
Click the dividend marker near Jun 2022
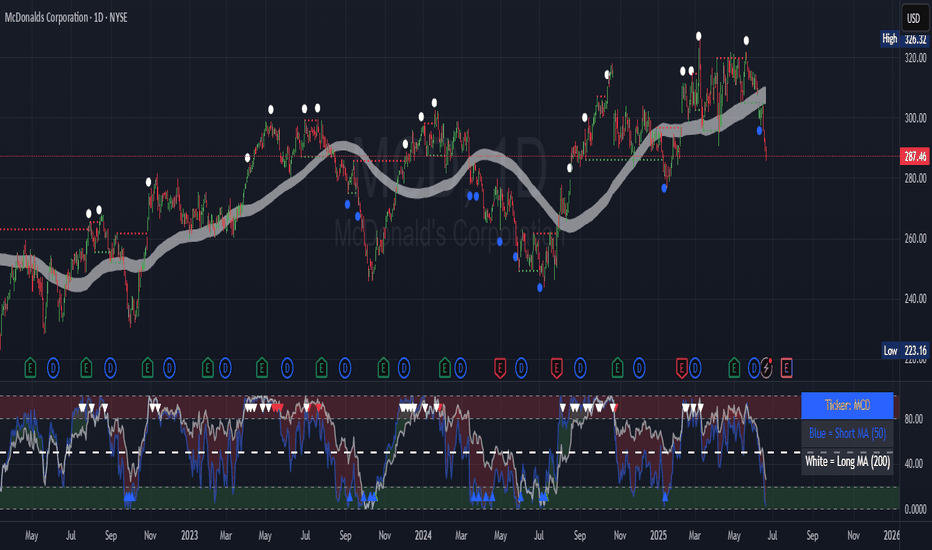pyautogui.click(x=53, y=369)
